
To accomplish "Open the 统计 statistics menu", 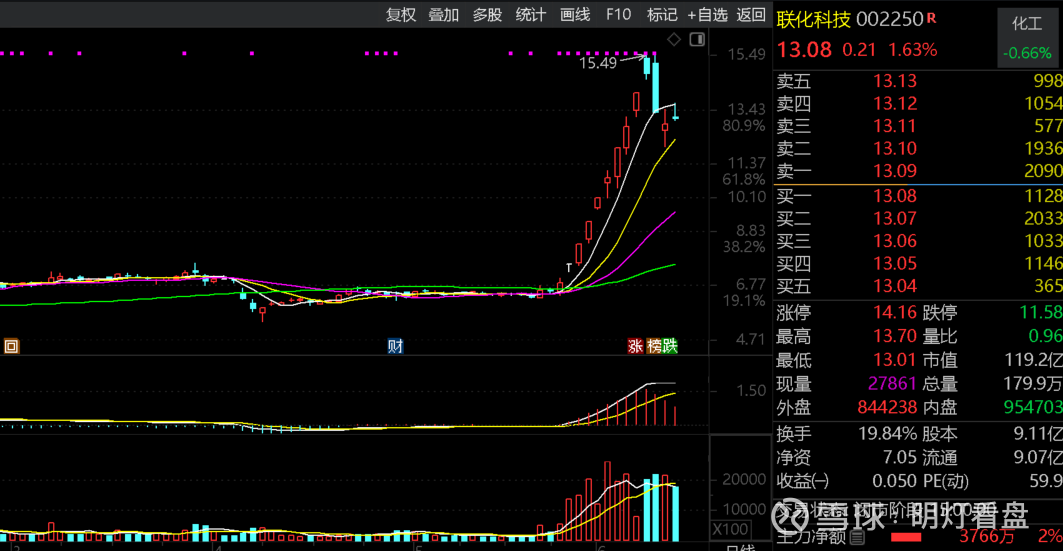I will [531, 14].
